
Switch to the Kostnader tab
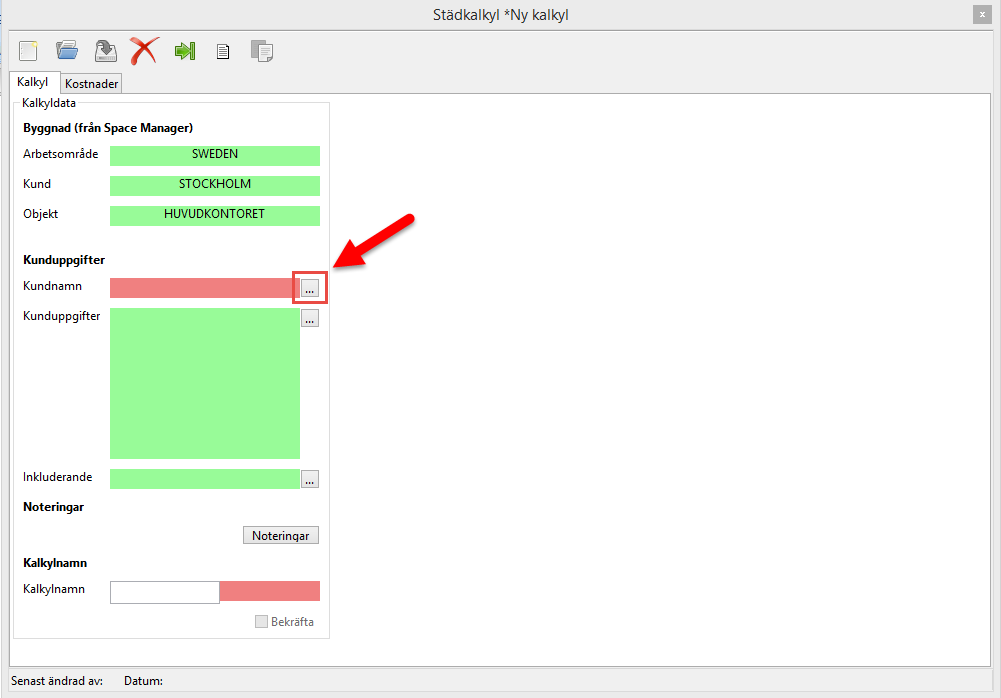(x=92, y=84)
